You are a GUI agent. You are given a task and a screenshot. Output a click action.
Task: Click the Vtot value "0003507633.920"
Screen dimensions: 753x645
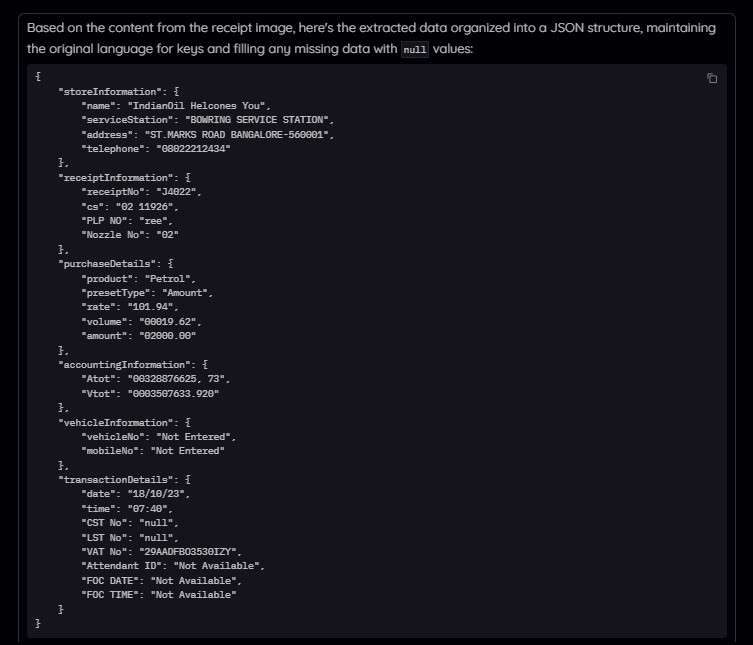click(x=176, y=394)
